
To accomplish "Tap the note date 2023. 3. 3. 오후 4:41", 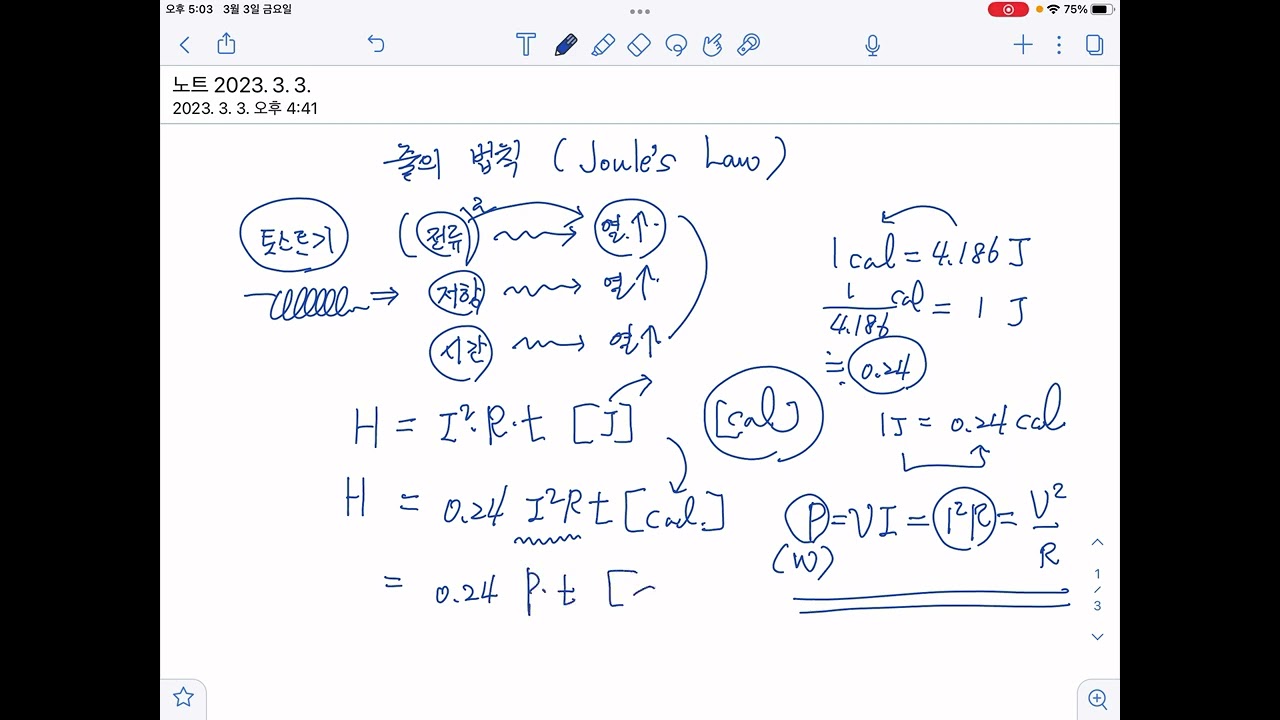I will (245, 108).
